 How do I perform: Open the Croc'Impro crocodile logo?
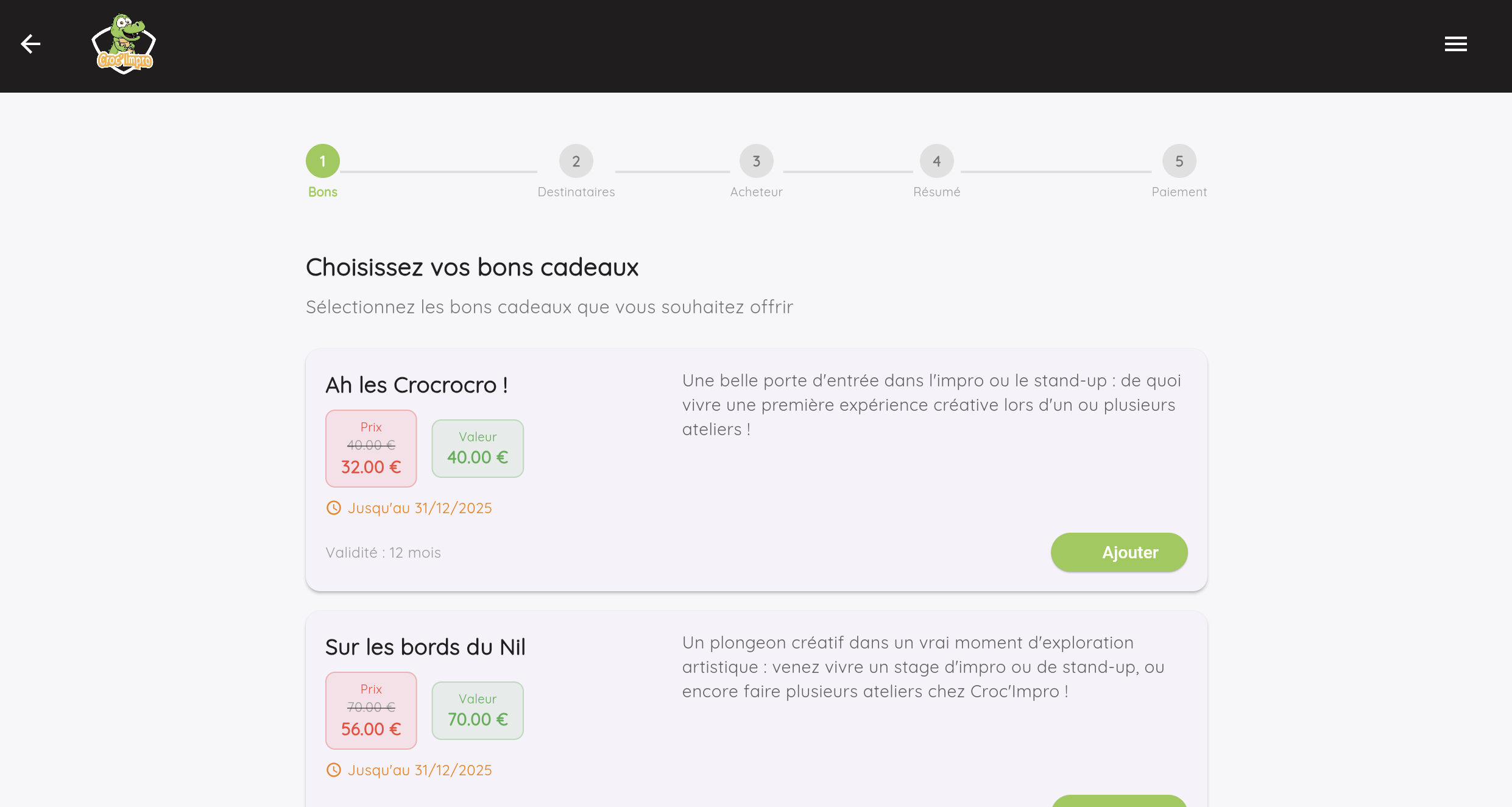pos(124,44)
